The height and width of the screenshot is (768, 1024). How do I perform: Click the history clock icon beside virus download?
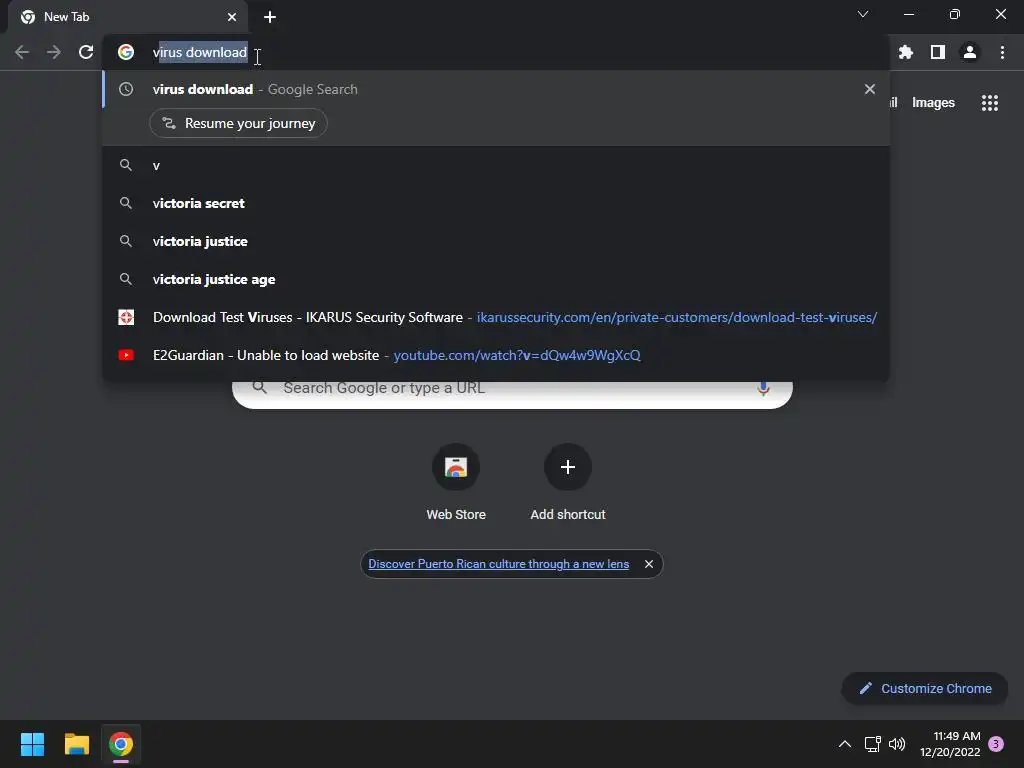coord(126,89)
